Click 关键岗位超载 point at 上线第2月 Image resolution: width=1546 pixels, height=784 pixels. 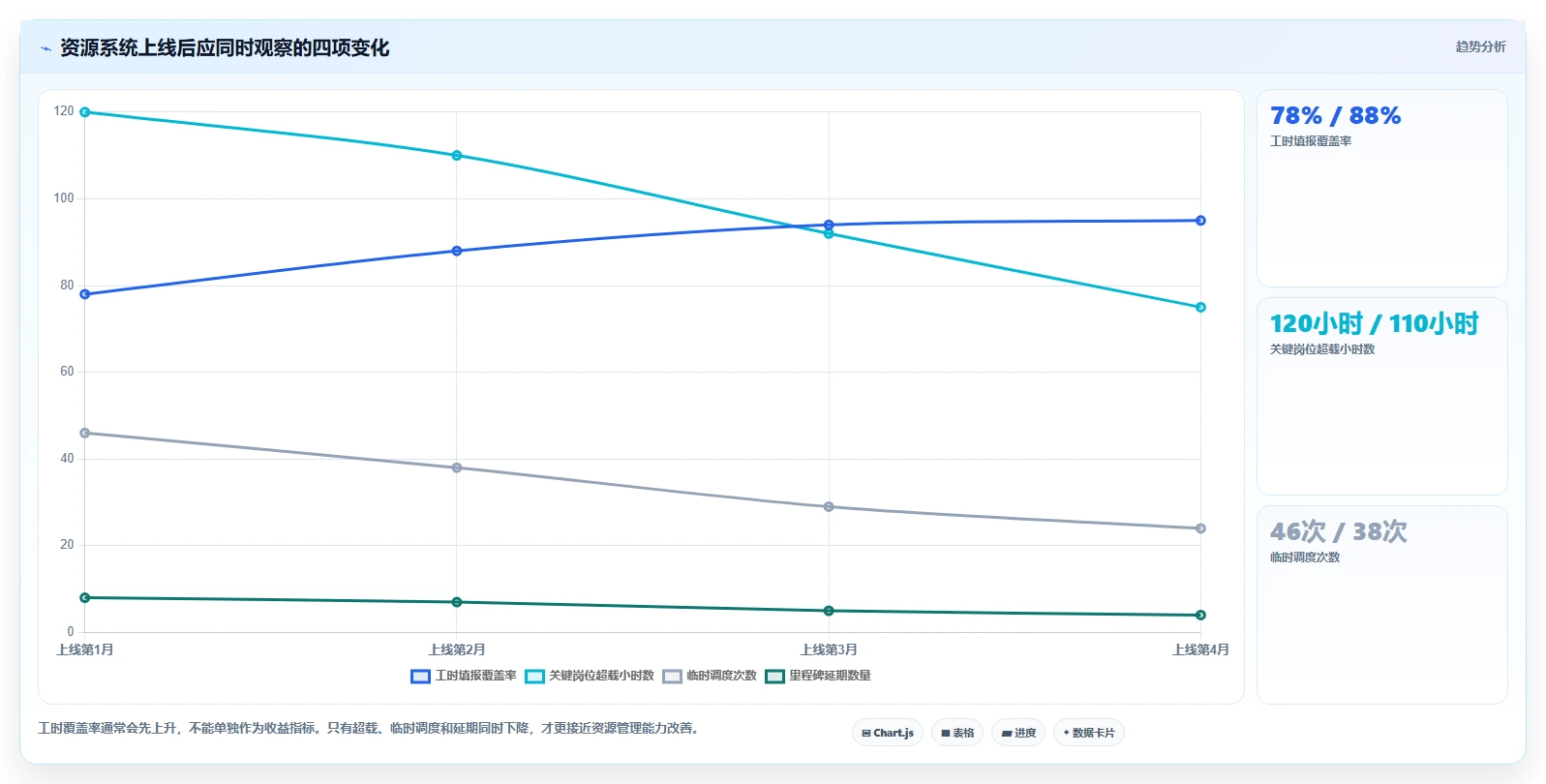pos(457,156)
